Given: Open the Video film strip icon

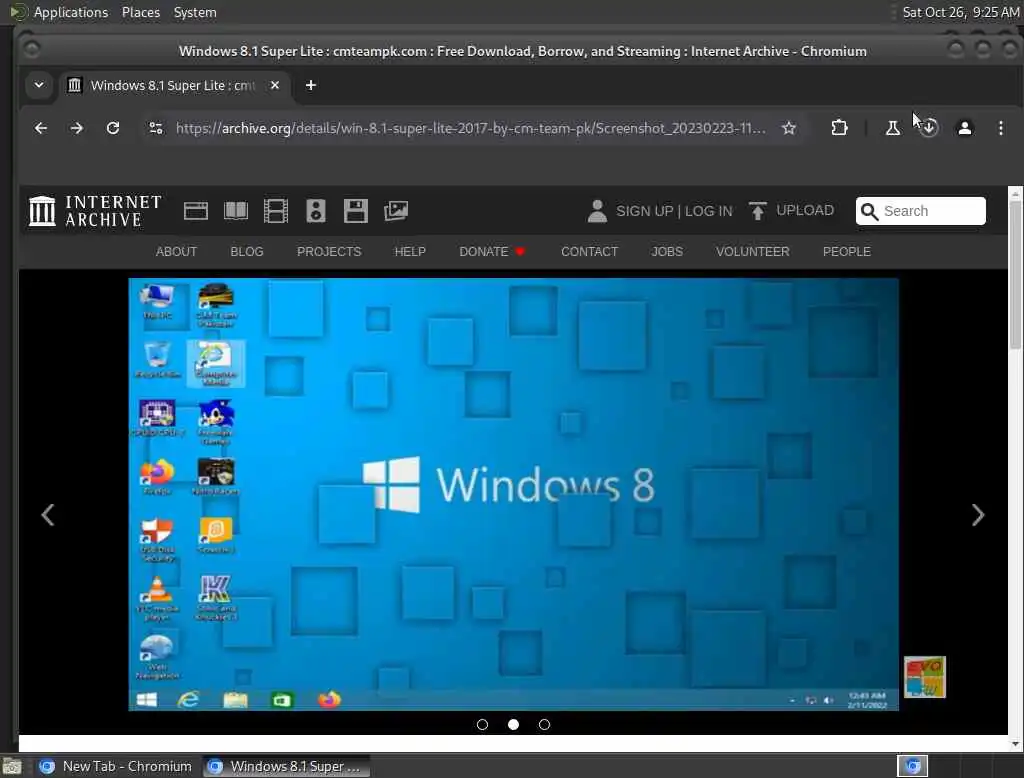Looking at the screenshot, I should [x=276, y=211].
